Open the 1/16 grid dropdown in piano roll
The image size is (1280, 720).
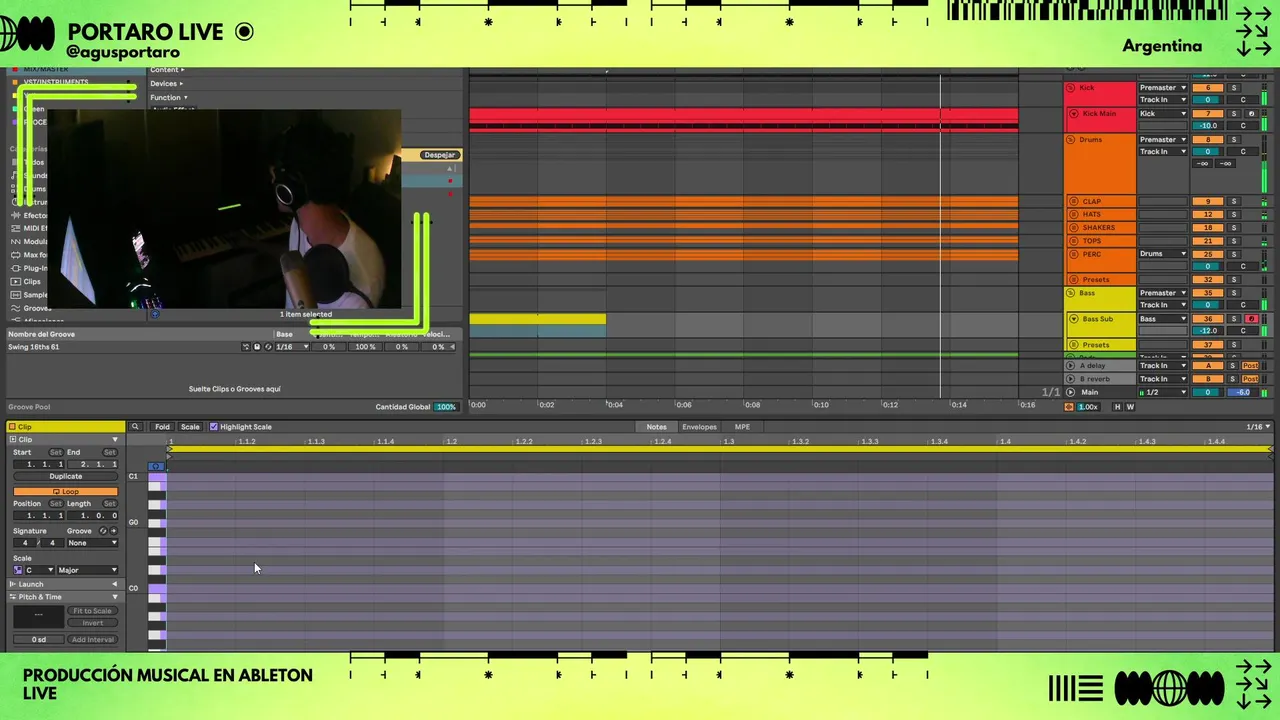point(1258,427)
